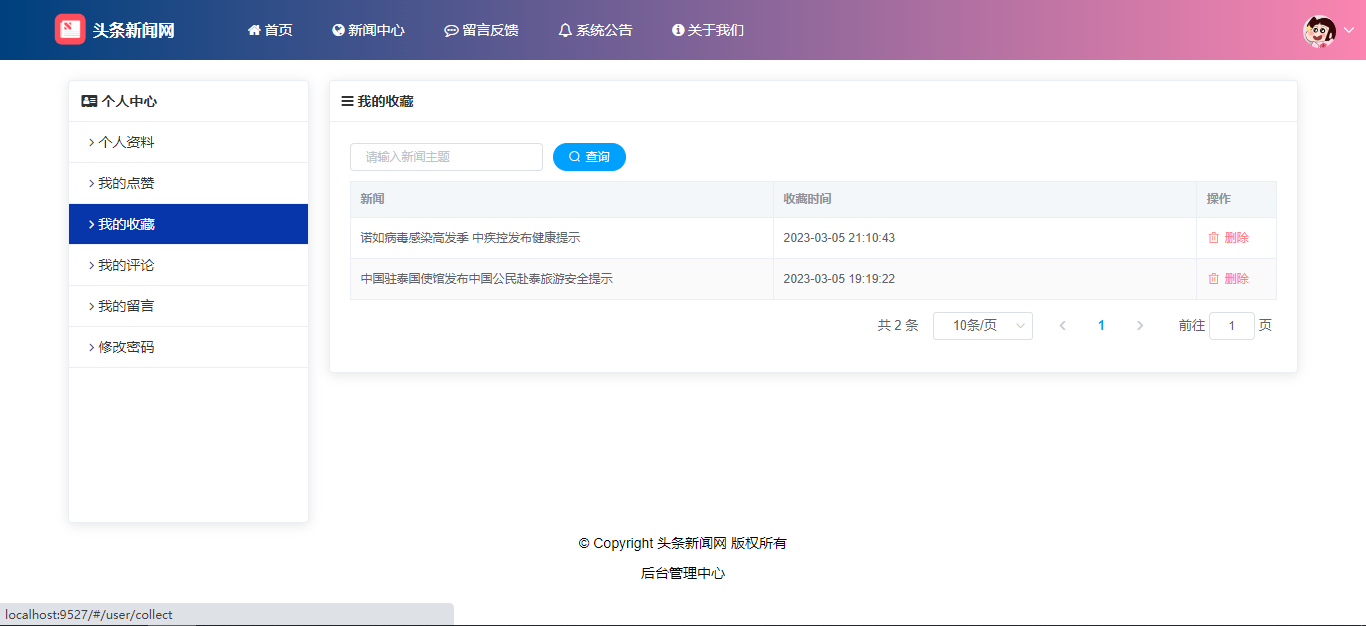Go to previous page arrow
1366x626 pixels.
[1062, 326]
